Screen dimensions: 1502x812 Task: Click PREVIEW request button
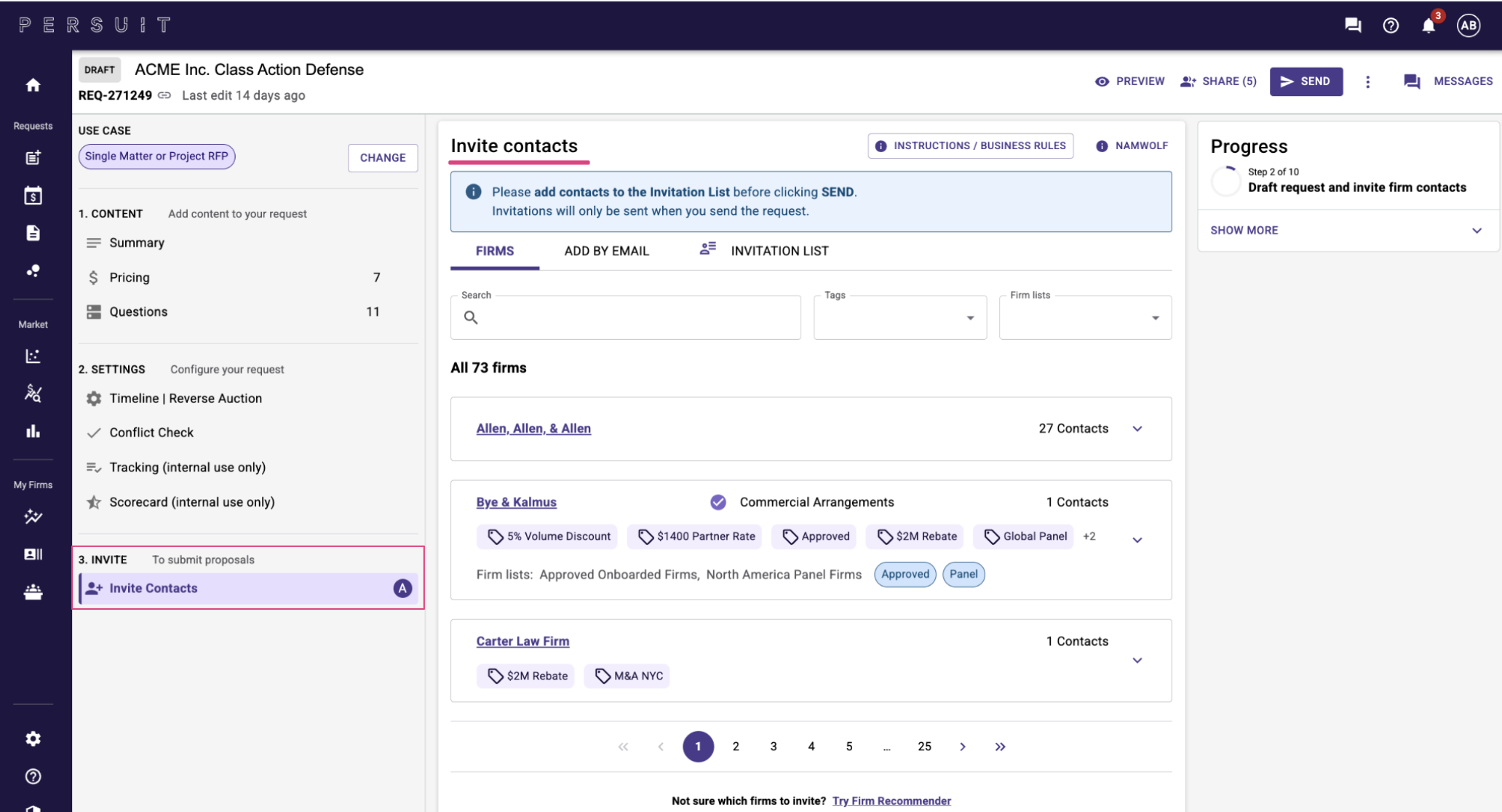point(1129,81)
